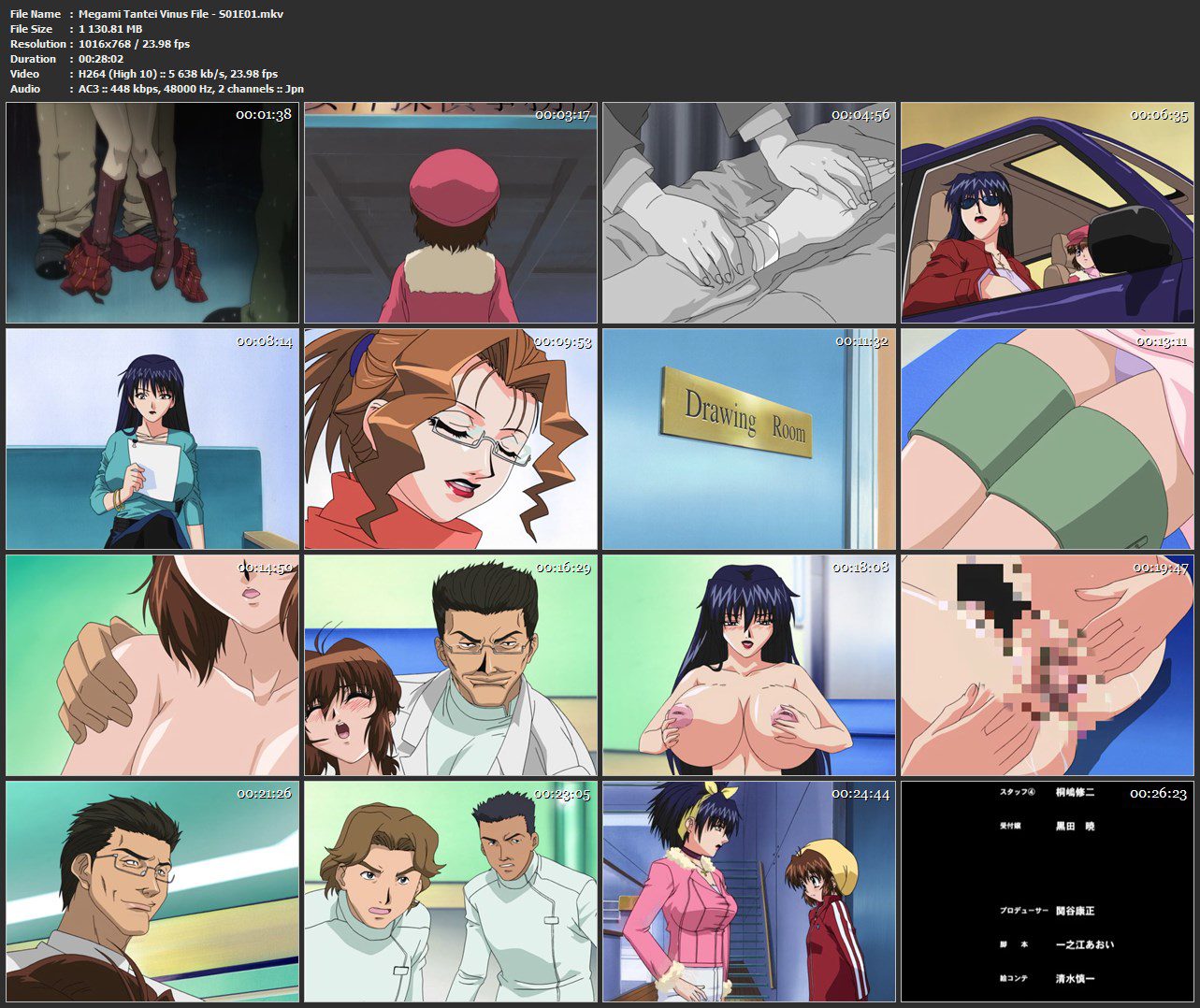The width and height of the screenshot is (1200, 1008).
Task: Select the car scene thumbnail at 00:06:35
Action: pos(1048,212)
